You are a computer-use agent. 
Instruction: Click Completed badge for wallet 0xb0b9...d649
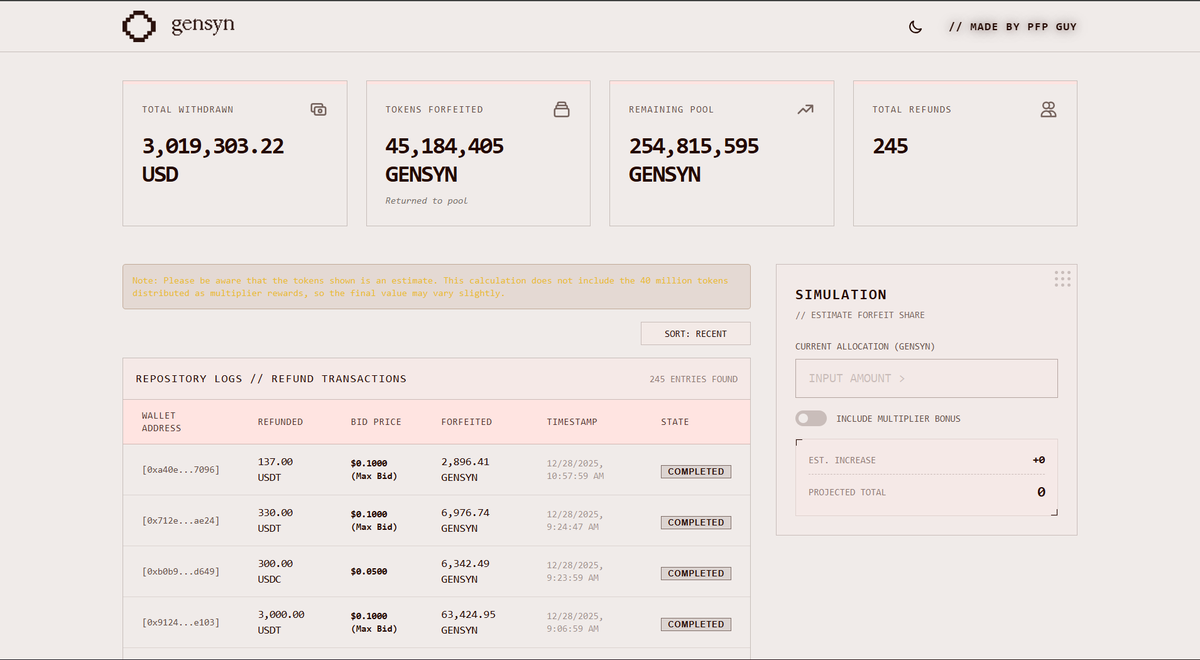pos(696,573)
